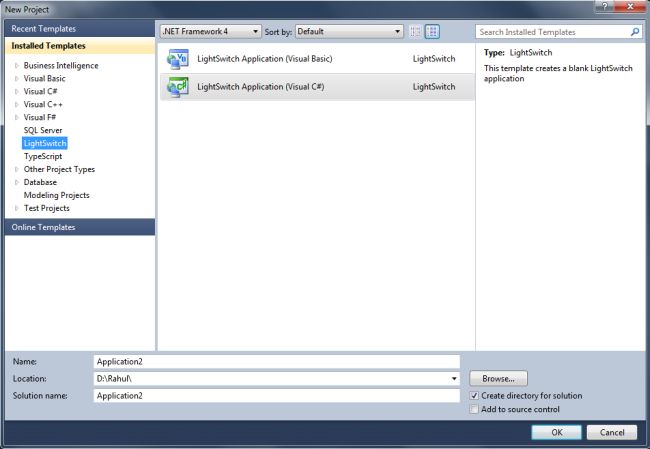
Task: Enable Add to source control checkbox
Action: (474, 409)
